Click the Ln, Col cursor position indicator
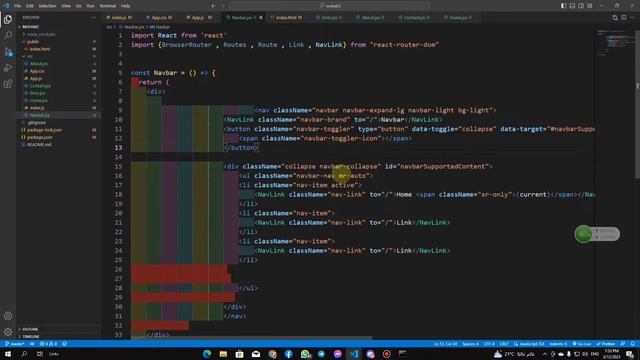 pyautogui.click(x=445, y=344)
